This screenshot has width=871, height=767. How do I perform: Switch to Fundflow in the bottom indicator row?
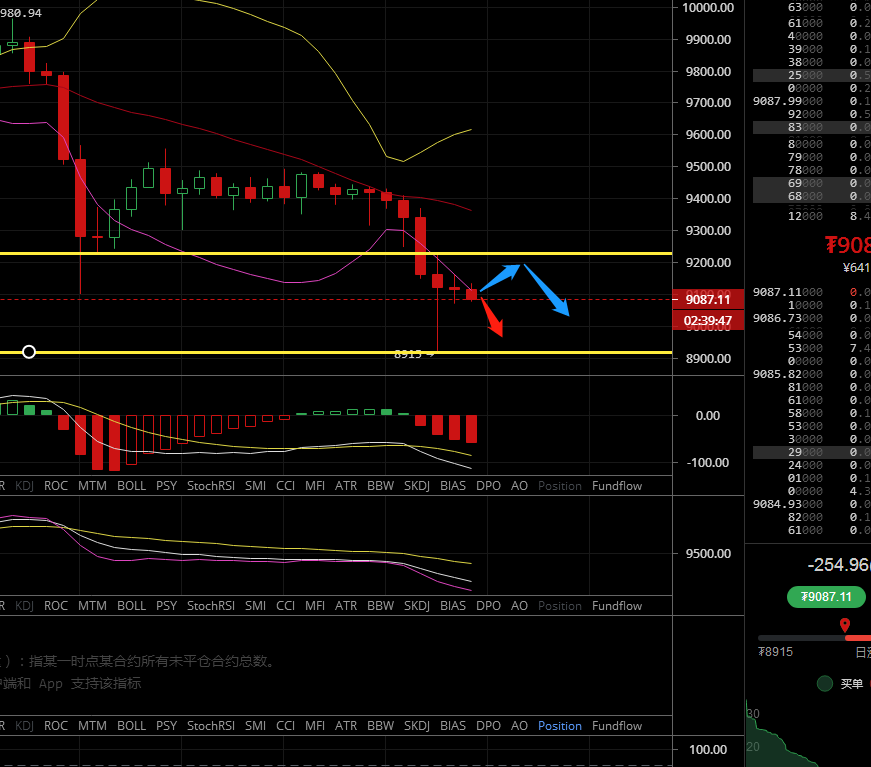pyautogui.click(x=617, y=726)
